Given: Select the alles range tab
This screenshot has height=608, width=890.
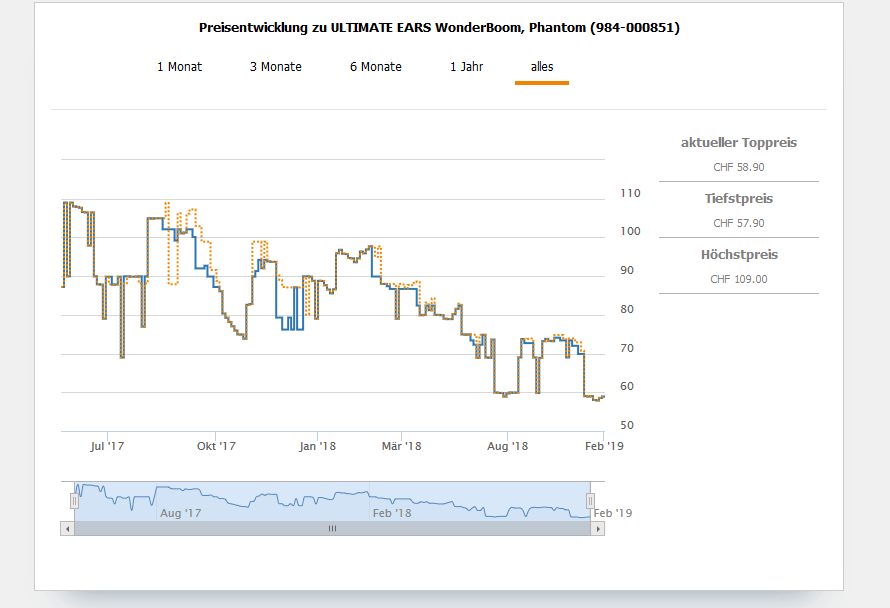Looking at the screenshot, I should coord(542,67).
